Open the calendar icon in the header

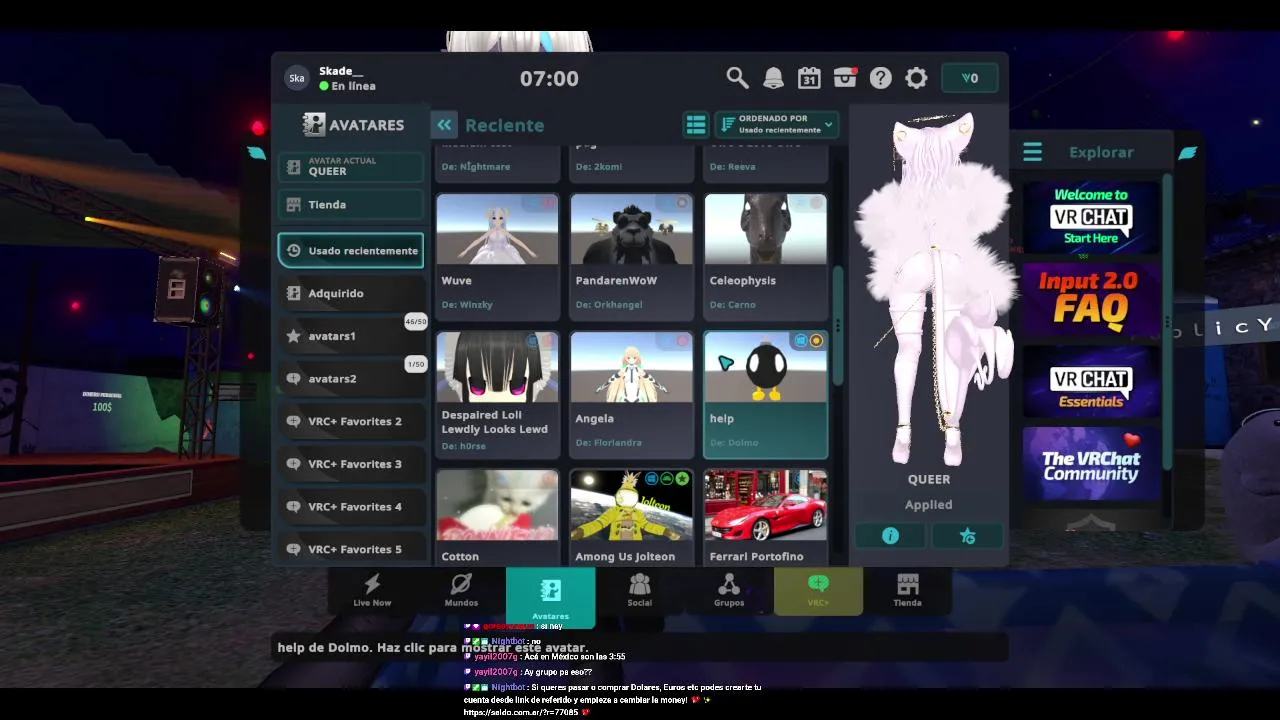809,78
